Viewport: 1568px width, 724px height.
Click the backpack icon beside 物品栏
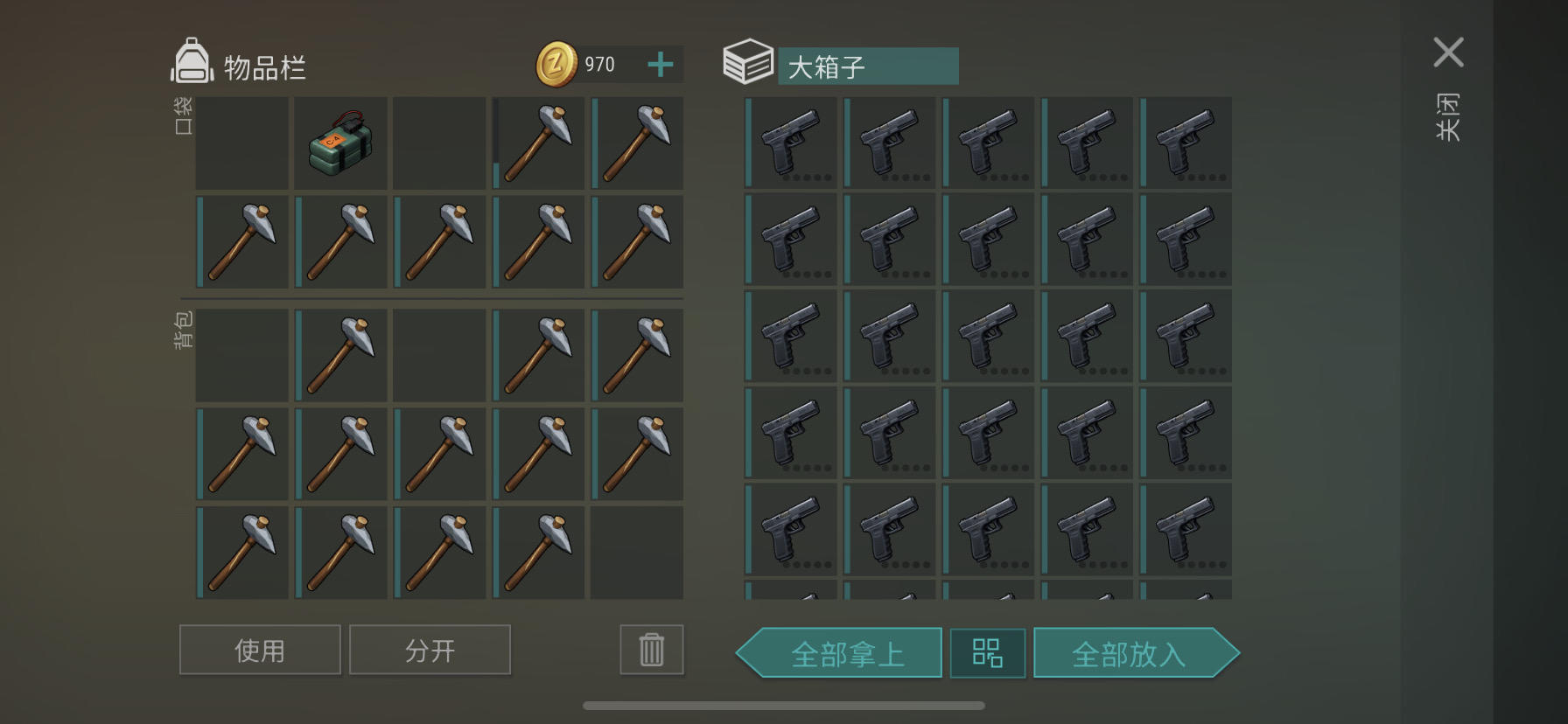[192, 61]
